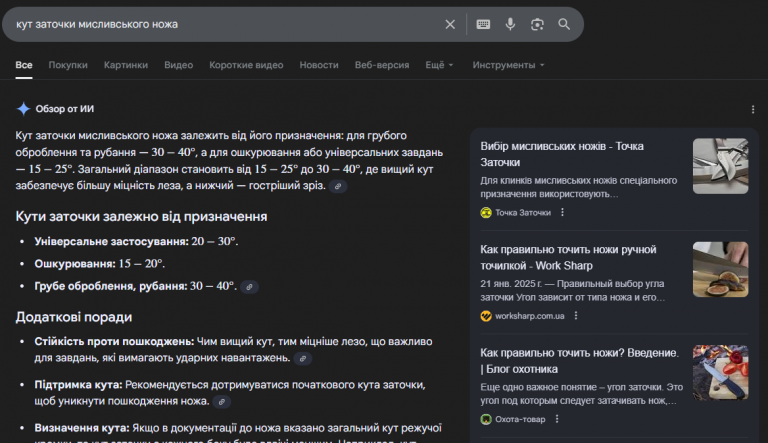
Task: Select the Видео search tab
Action: click(178, 65)
